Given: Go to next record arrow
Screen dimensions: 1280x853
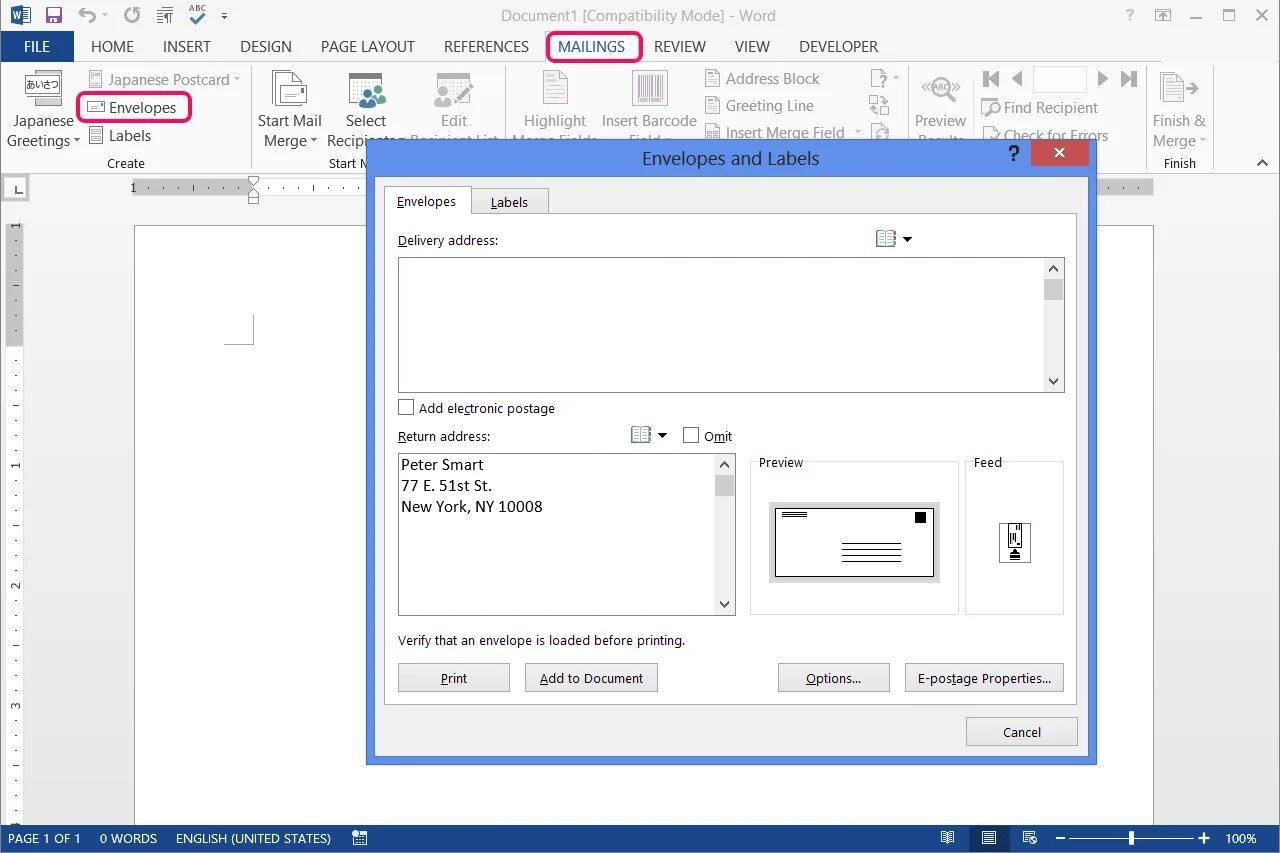Looking at the screenshot, I should (1103, 78).
